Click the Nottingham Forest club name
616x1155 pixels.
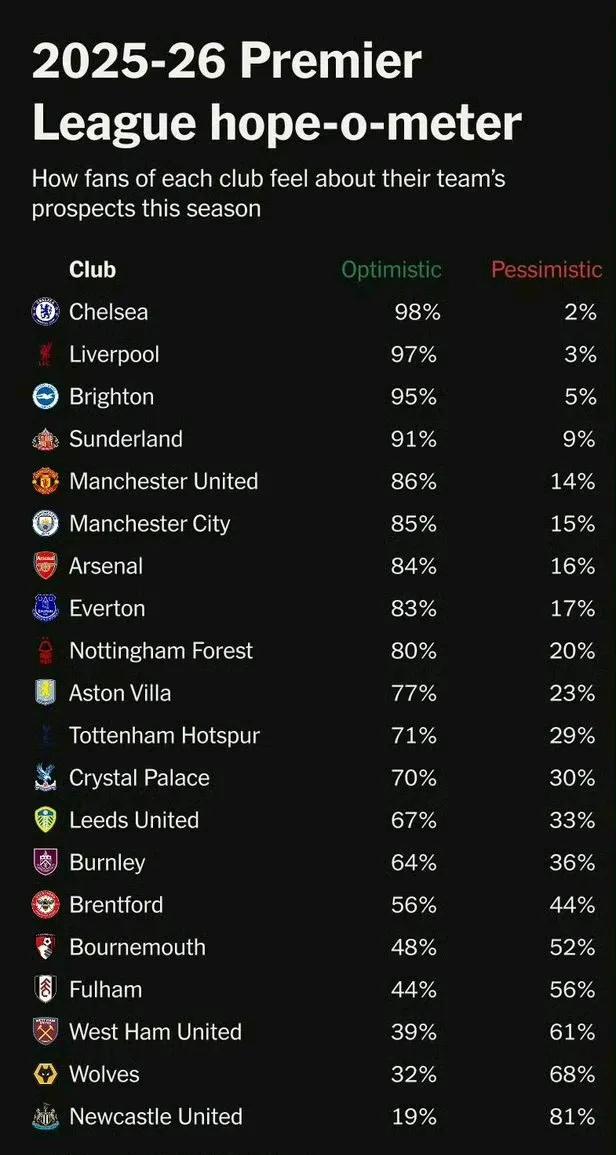(x=161, y=651)
